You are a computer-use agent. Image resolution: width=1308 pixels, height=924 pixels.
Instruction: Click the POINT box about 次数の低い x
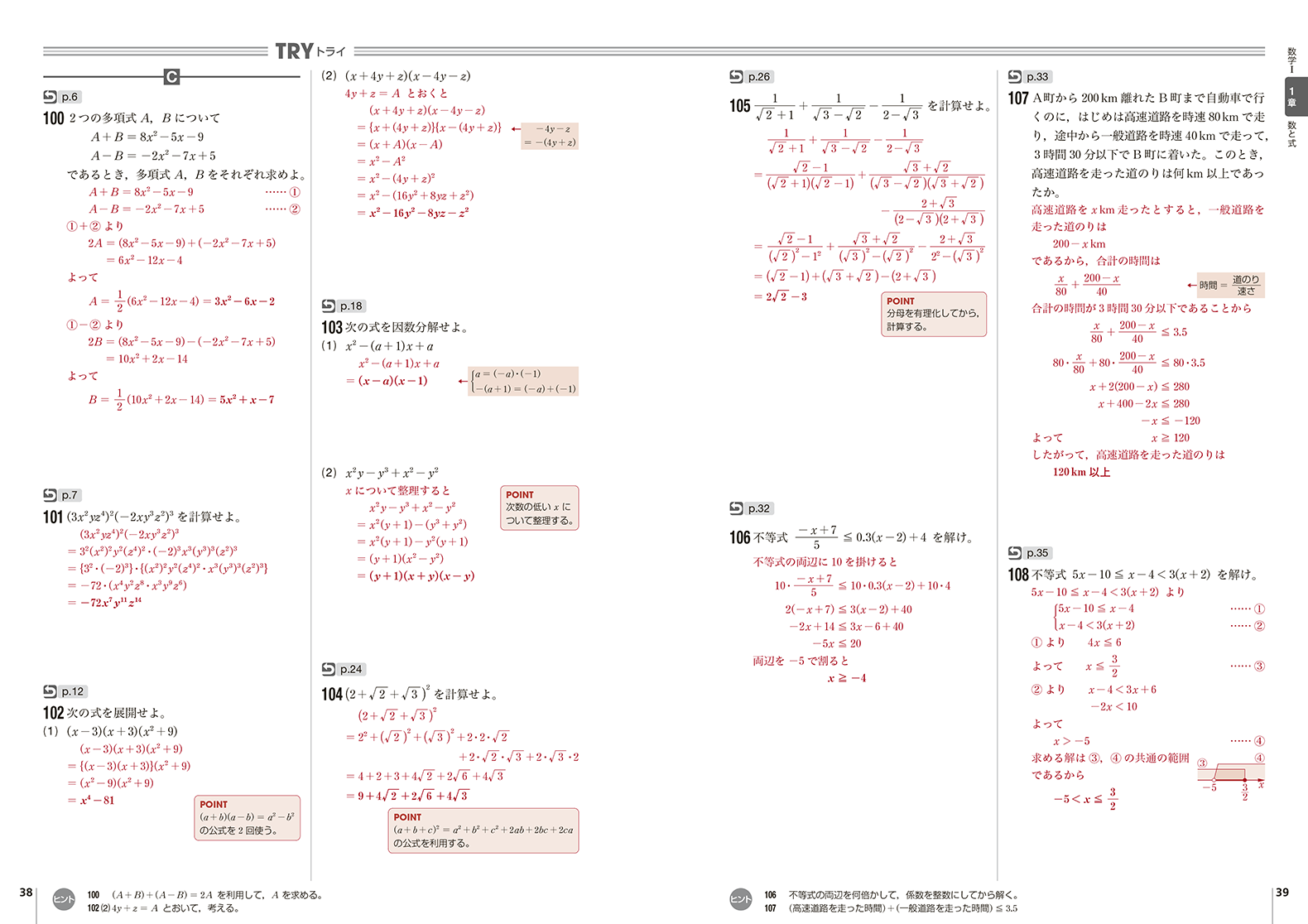(539, 508)
